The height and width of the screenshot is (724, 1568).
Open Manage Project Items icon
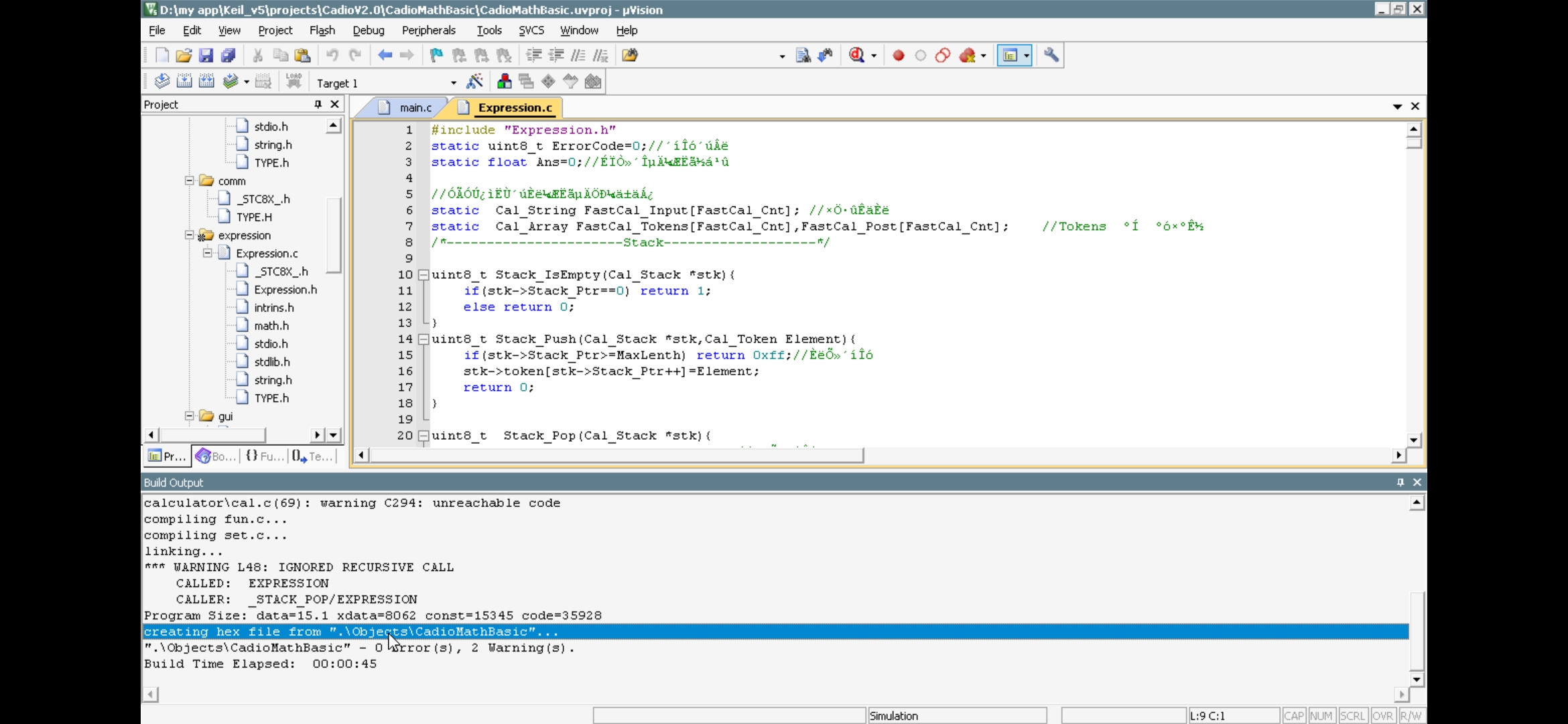coord(504,82)
